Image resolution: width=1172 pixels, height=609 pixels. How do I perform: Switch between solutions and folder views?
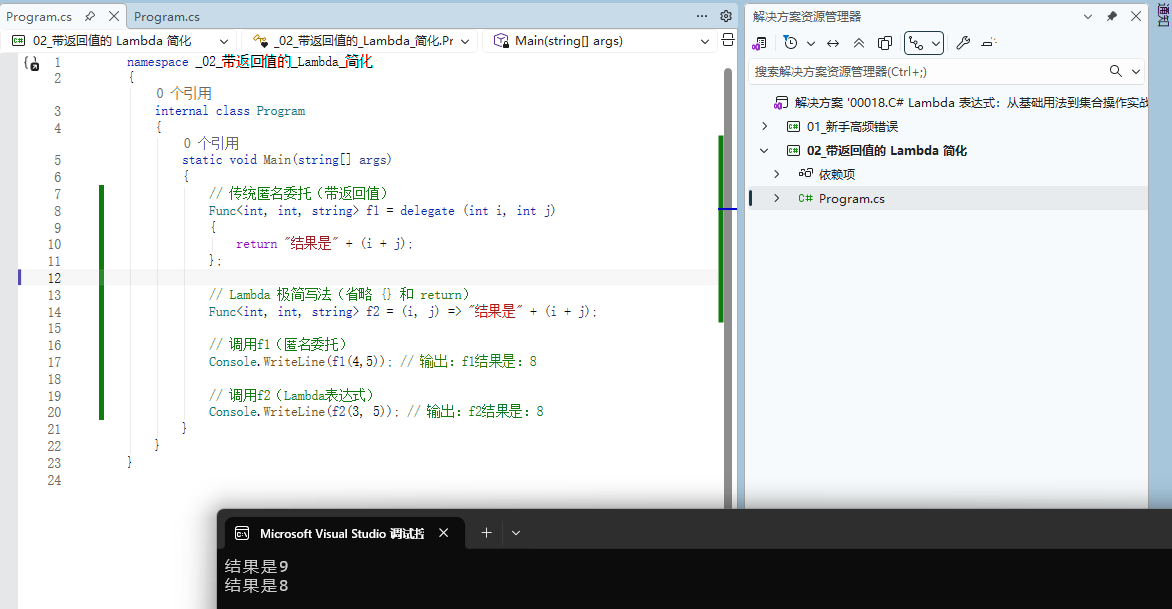click(759, 43)
